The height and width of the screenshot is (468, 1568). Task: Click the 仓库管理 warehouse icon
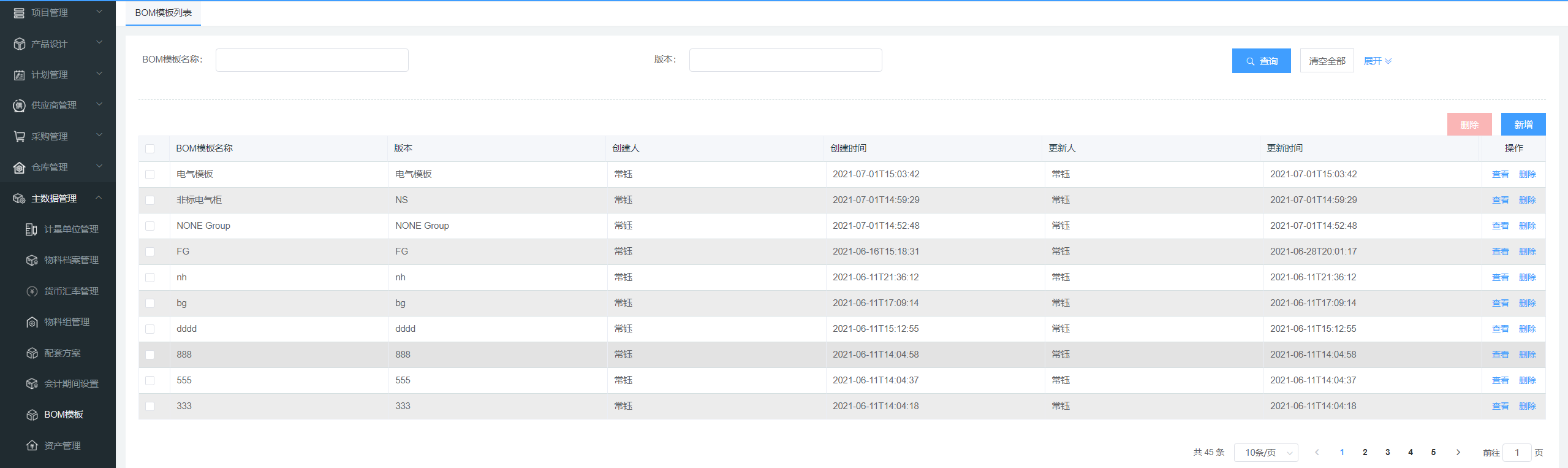coord(19,167)
